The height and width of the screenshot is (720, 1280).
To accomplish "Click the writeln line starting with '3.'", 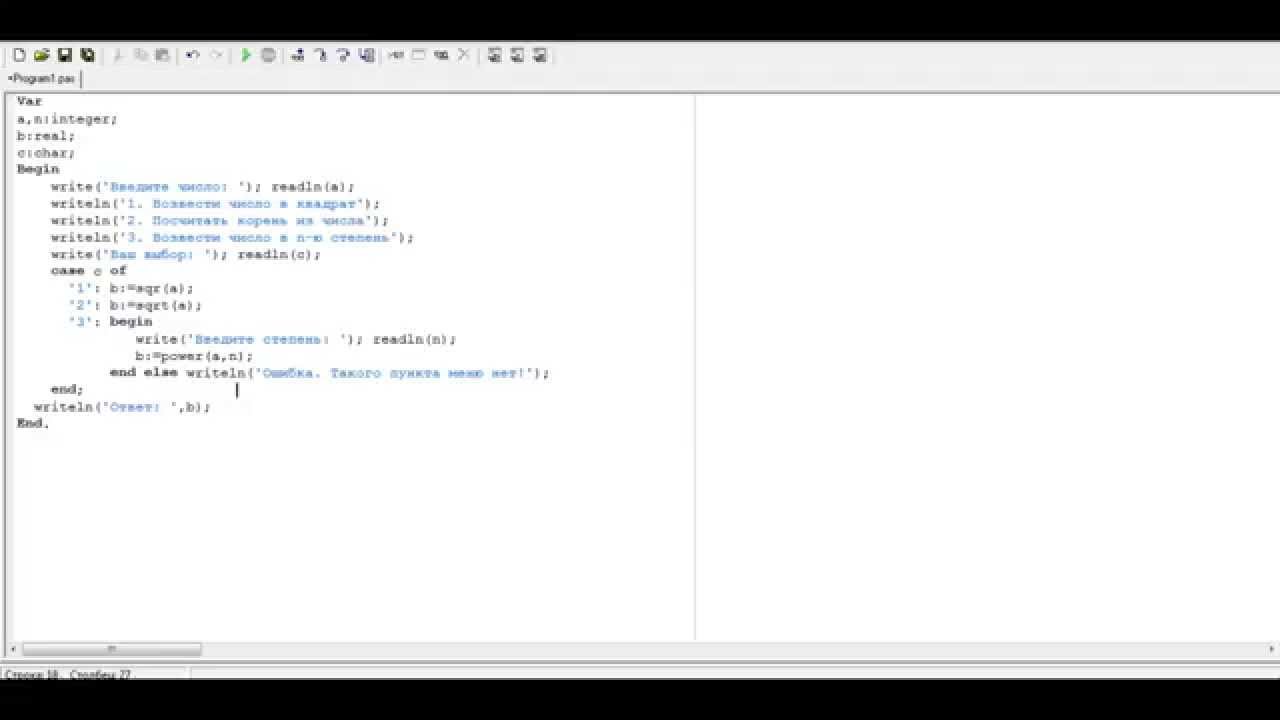I will pos(233,238).
